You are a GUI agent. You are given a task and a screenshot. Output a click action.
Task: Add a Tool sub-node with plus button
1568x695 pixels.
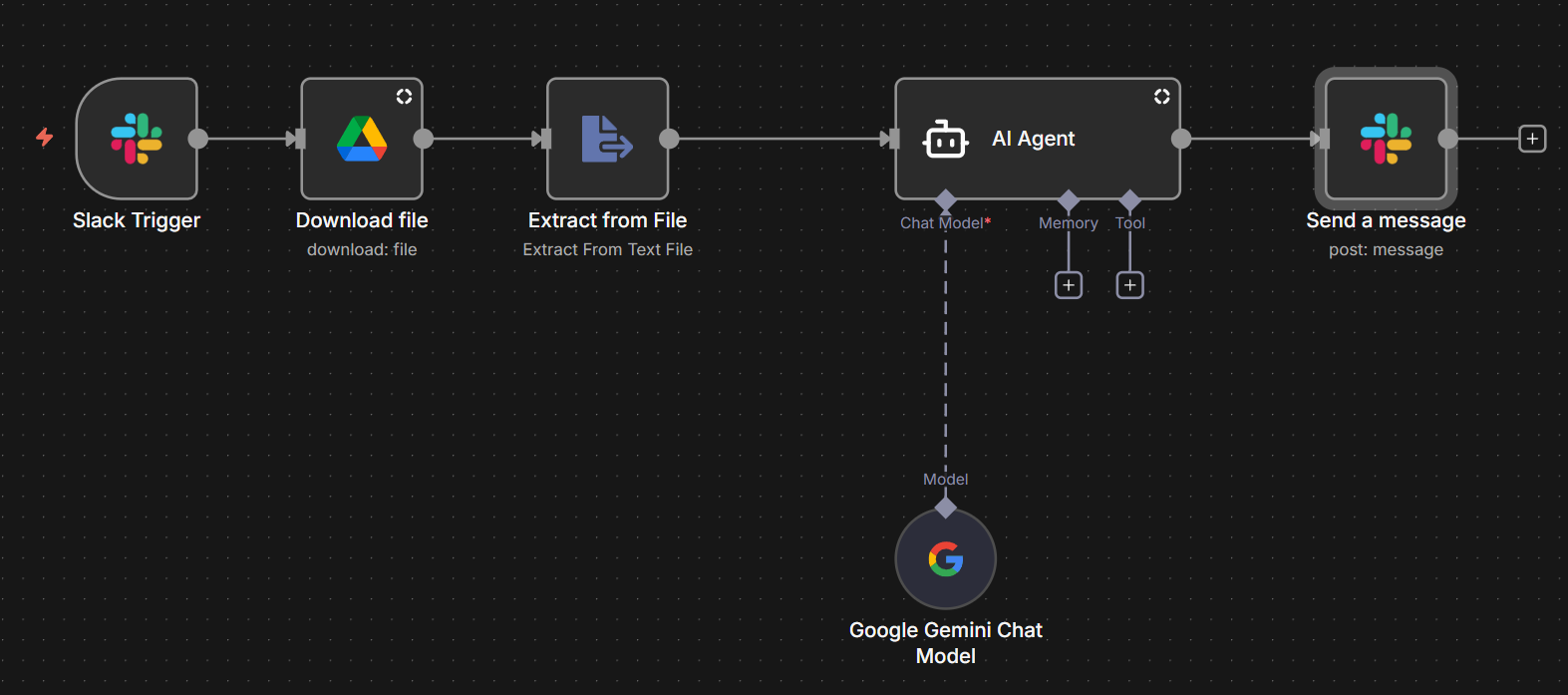(1129, 286)
